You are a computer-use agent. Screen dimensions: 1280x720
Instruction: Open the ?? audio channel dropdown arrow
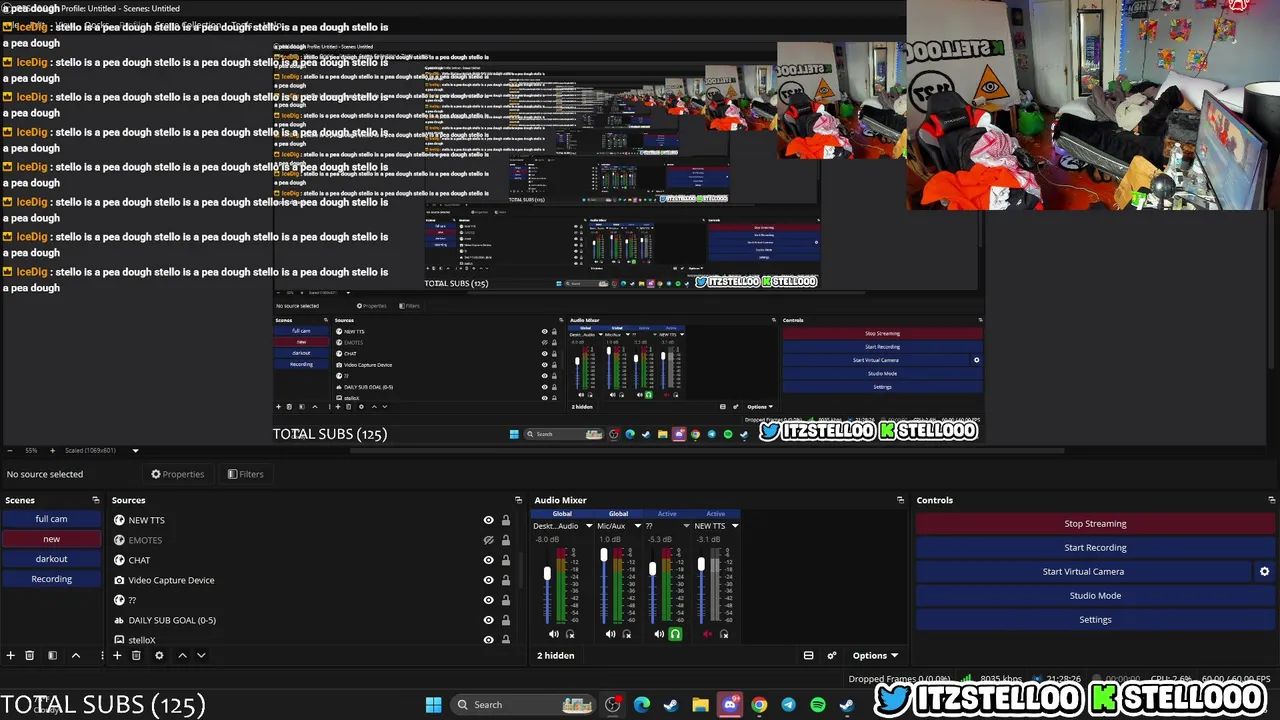(x=686, y=526)
